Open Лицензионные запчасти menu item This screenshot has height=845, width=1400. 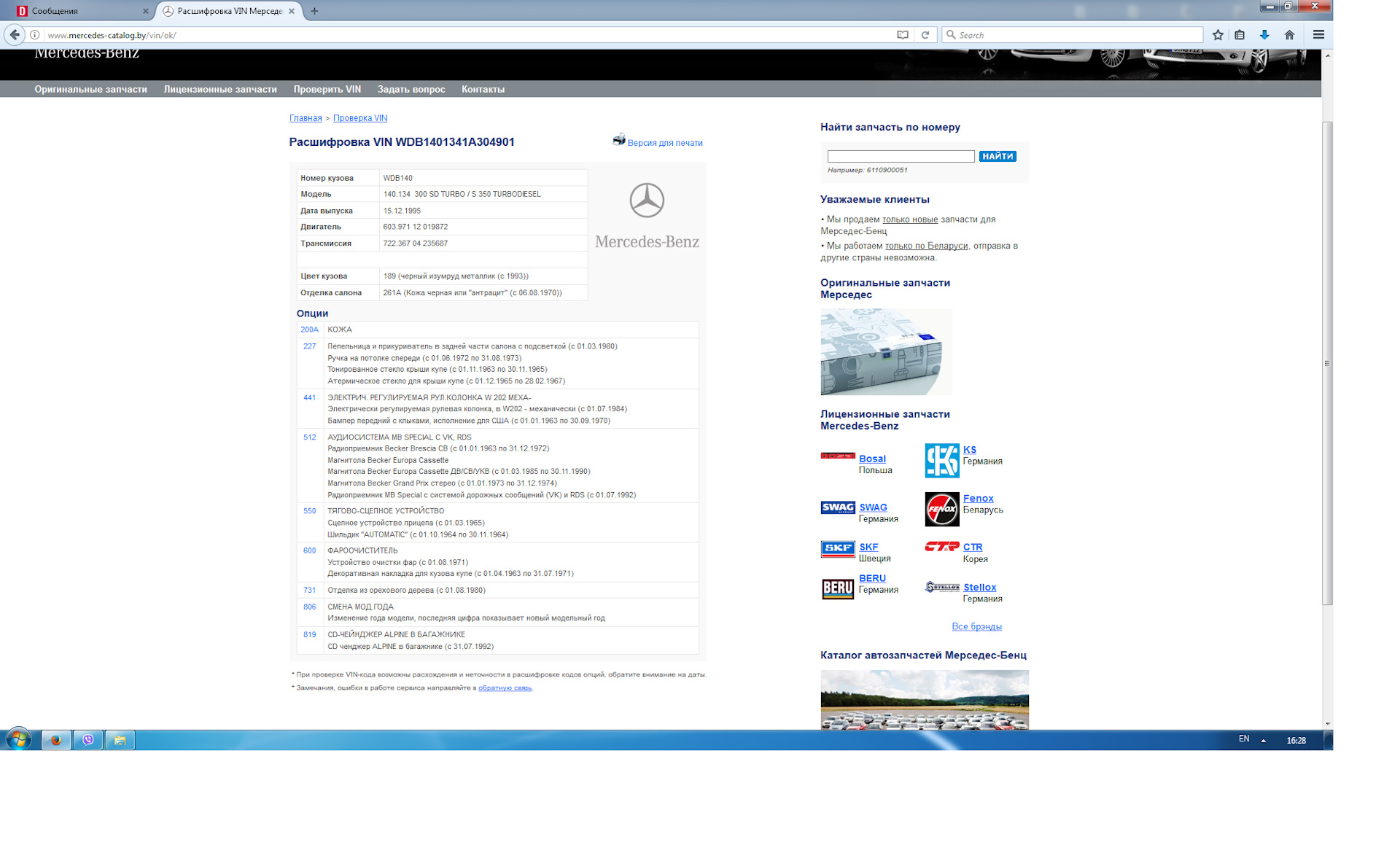(x=220, y=89)
